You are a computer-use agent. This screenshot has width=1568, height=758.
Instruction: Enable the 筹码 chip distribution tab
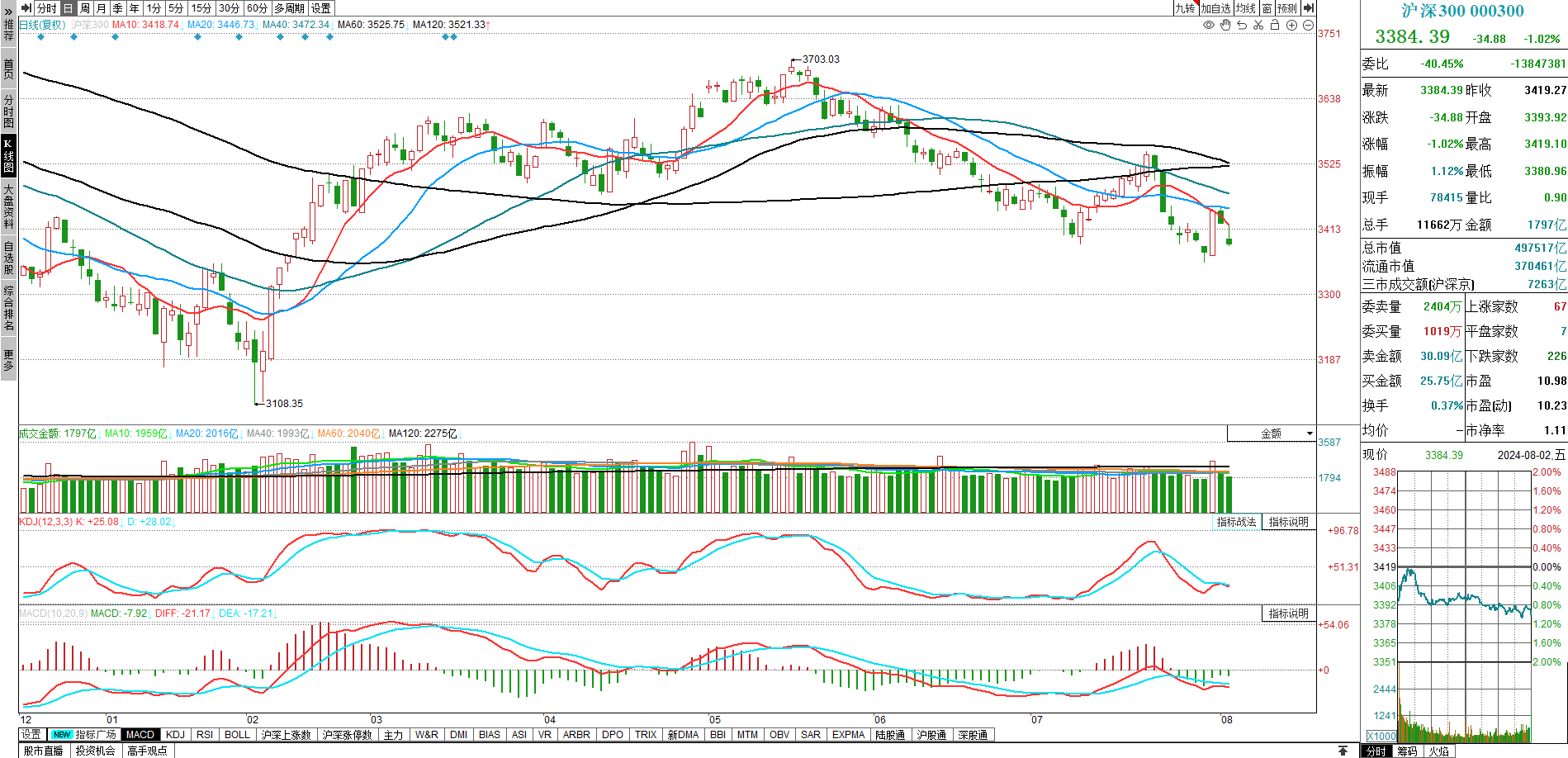pyautogui.click(x=1407, y=751)
